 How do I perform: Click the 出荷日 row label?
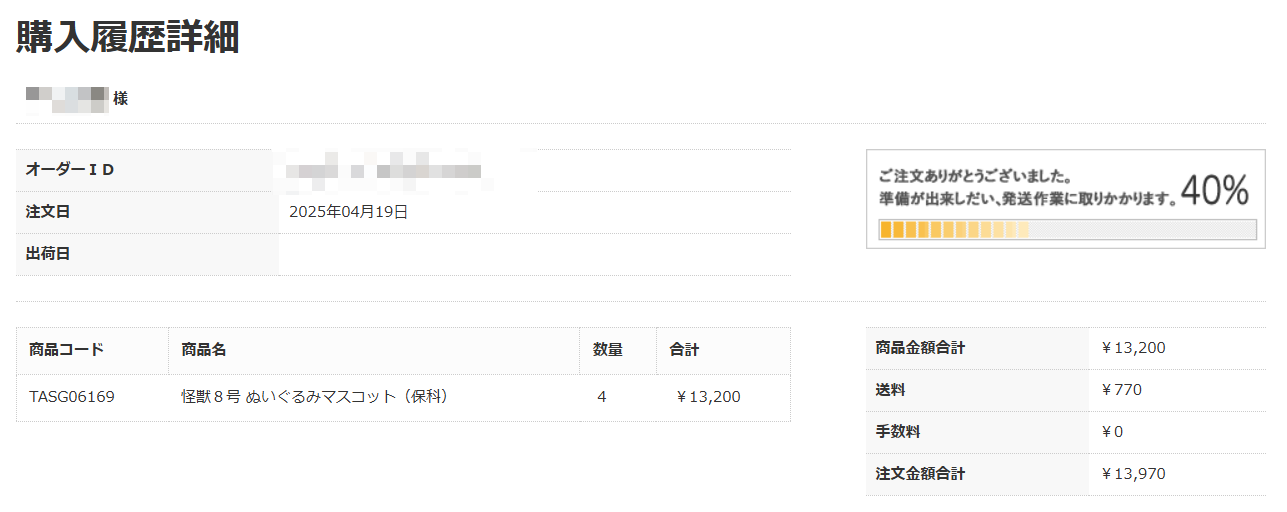tap(48, 254)
